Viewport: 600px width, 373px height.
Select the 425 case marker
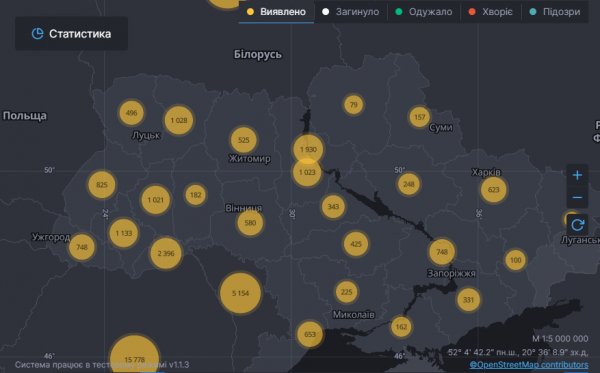pyautogui.click(x=355, y=244)
